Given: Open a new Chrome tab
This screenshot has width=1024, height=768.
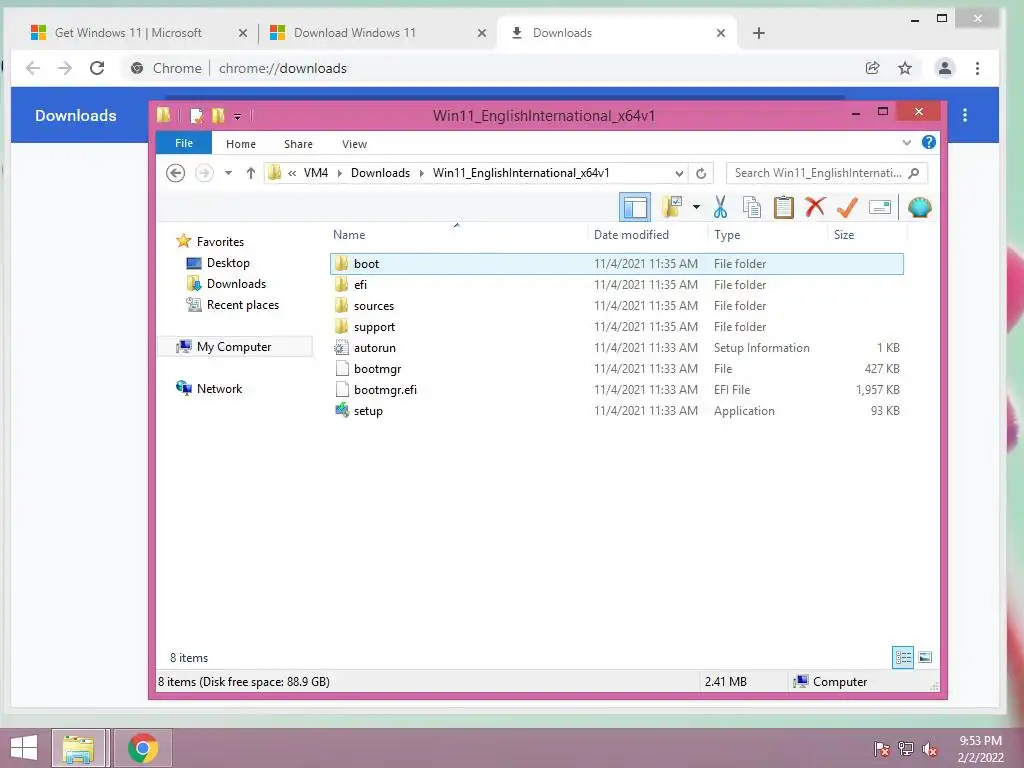Looking at the screenshot, I should pos(758,33).
